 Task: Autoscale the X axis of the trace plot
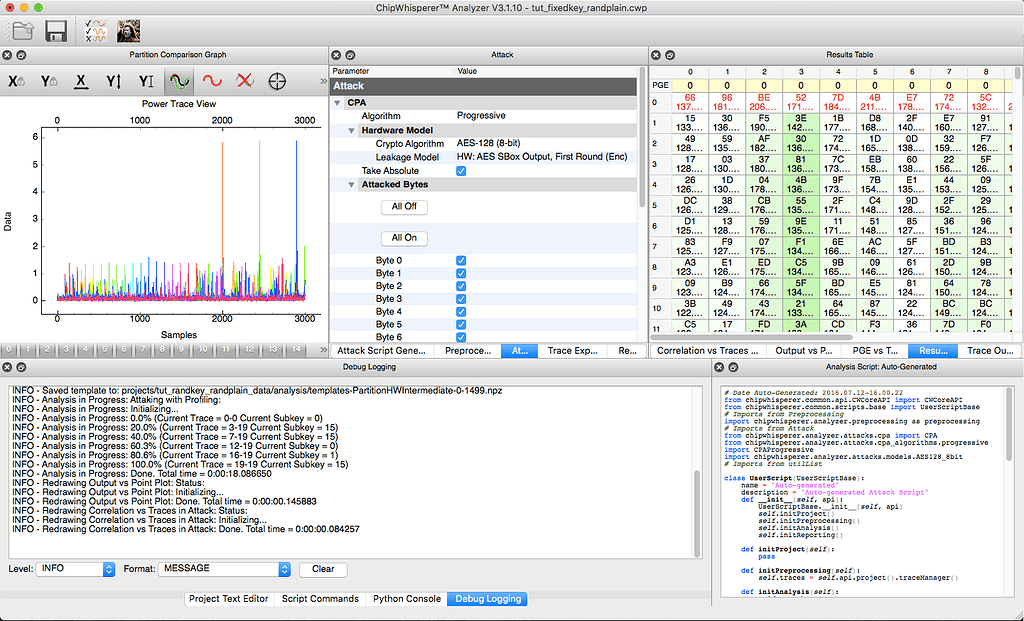81,80
